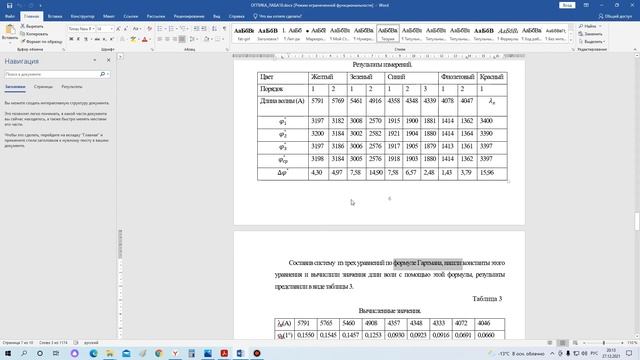Click the Вход sign-in button
Screen dimensions: 640x360
tap(567, 5)
